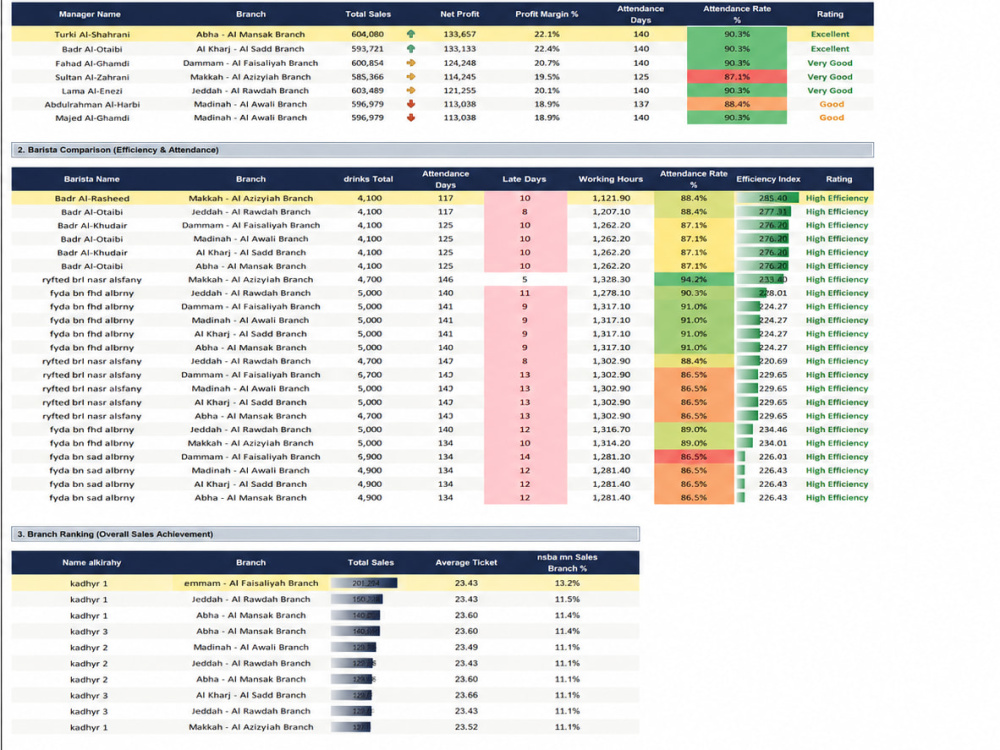Select Sultan Al-Zahrani's red 87.1% attendance cell
This screenshot has width=1000, height=750.
pos(737,77)
